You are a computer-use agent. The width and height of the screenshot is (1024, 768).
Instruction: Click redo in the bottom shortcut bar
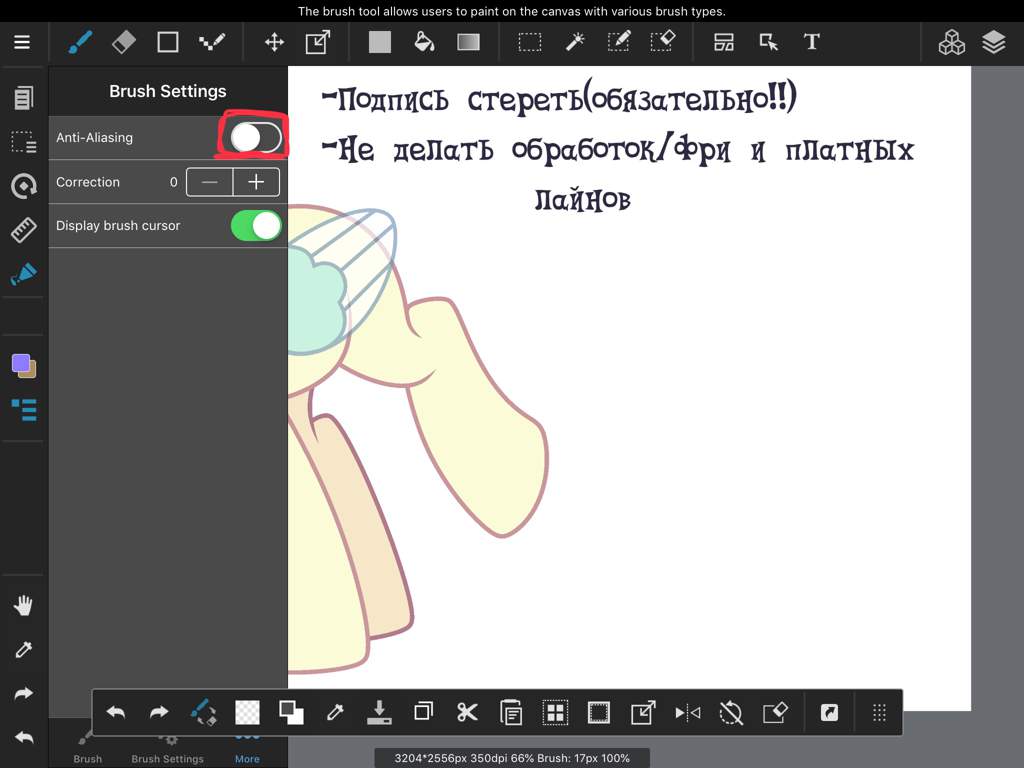click(159, 712)
